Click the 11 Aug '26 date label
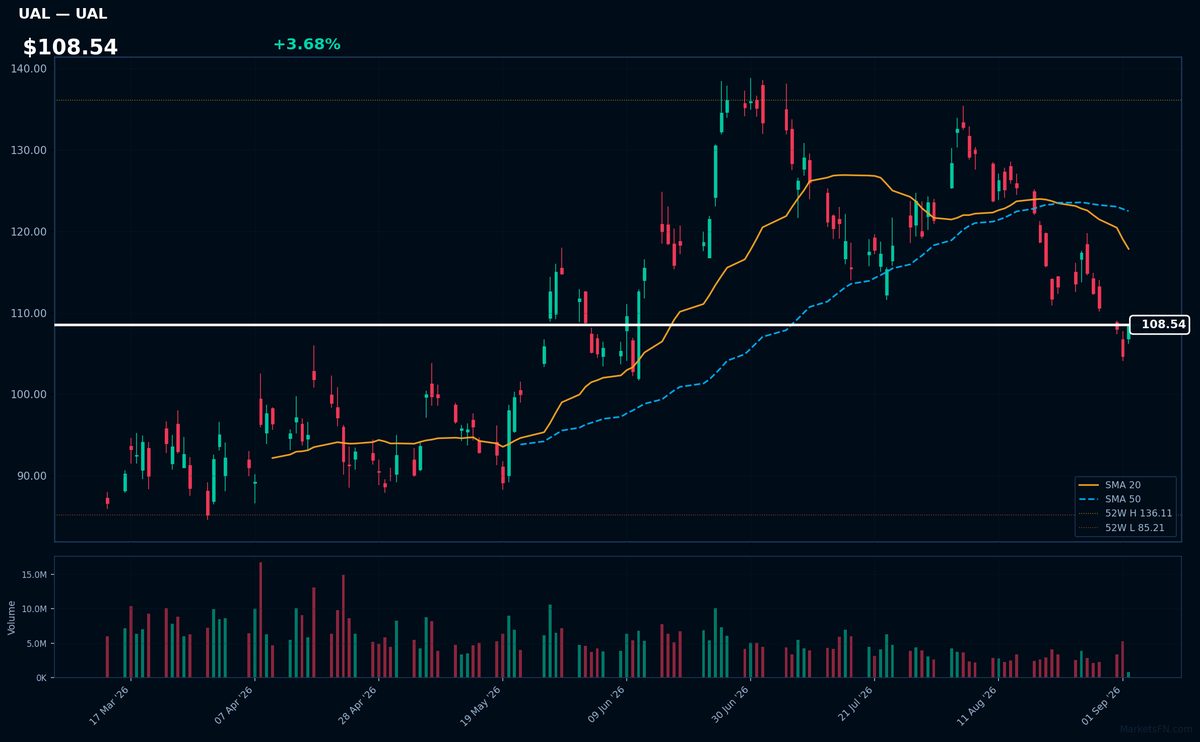 976,706
